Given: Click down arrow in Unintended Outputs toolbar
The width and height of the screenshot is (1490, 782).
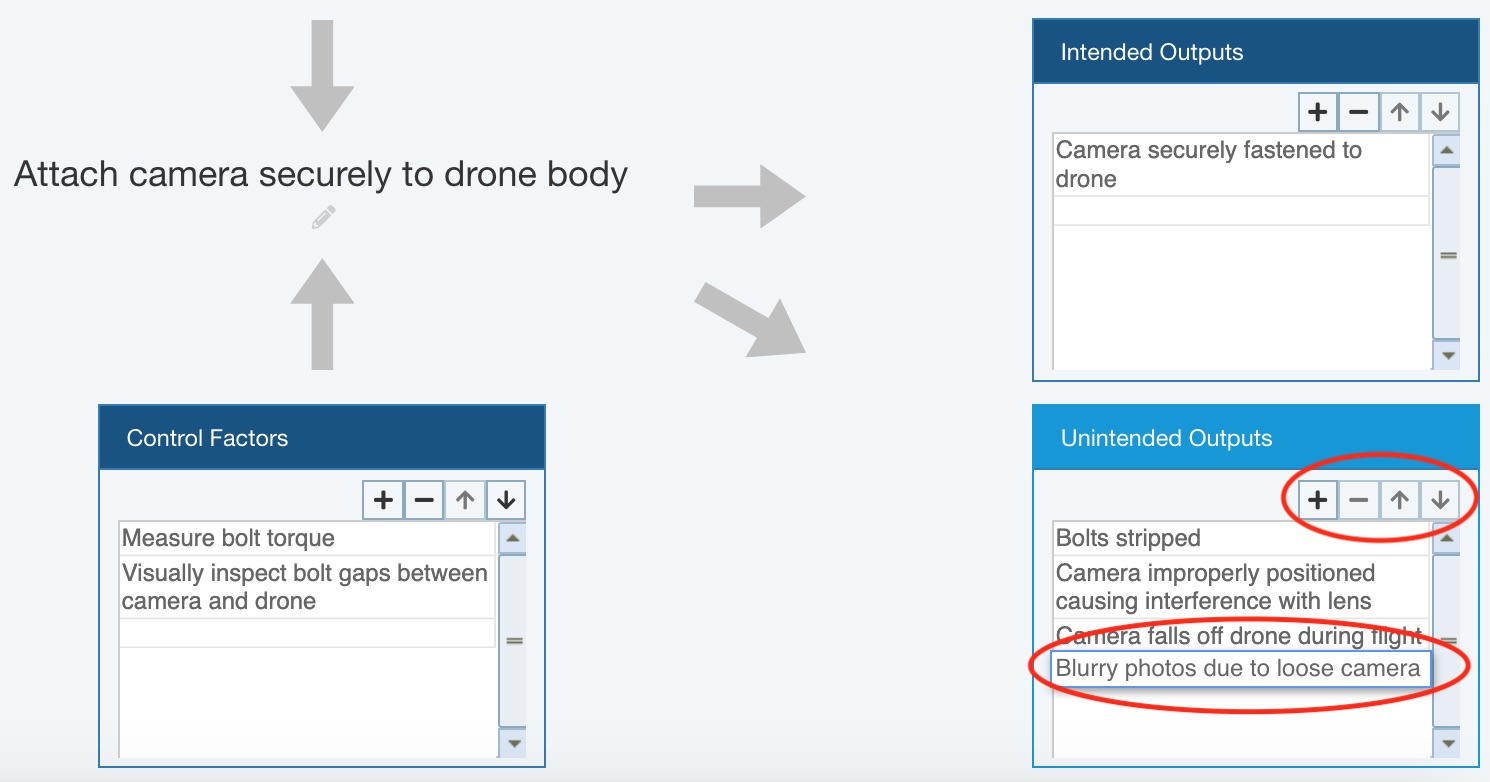Looking at the screenshot, I should [1440, 499].
